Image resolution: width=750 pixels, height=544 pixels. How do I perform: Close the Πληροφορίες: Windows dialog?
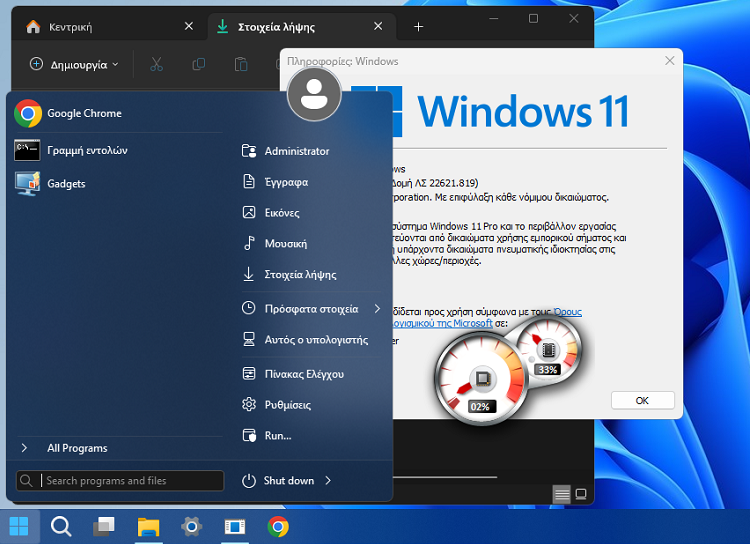(x=670, y=61)
